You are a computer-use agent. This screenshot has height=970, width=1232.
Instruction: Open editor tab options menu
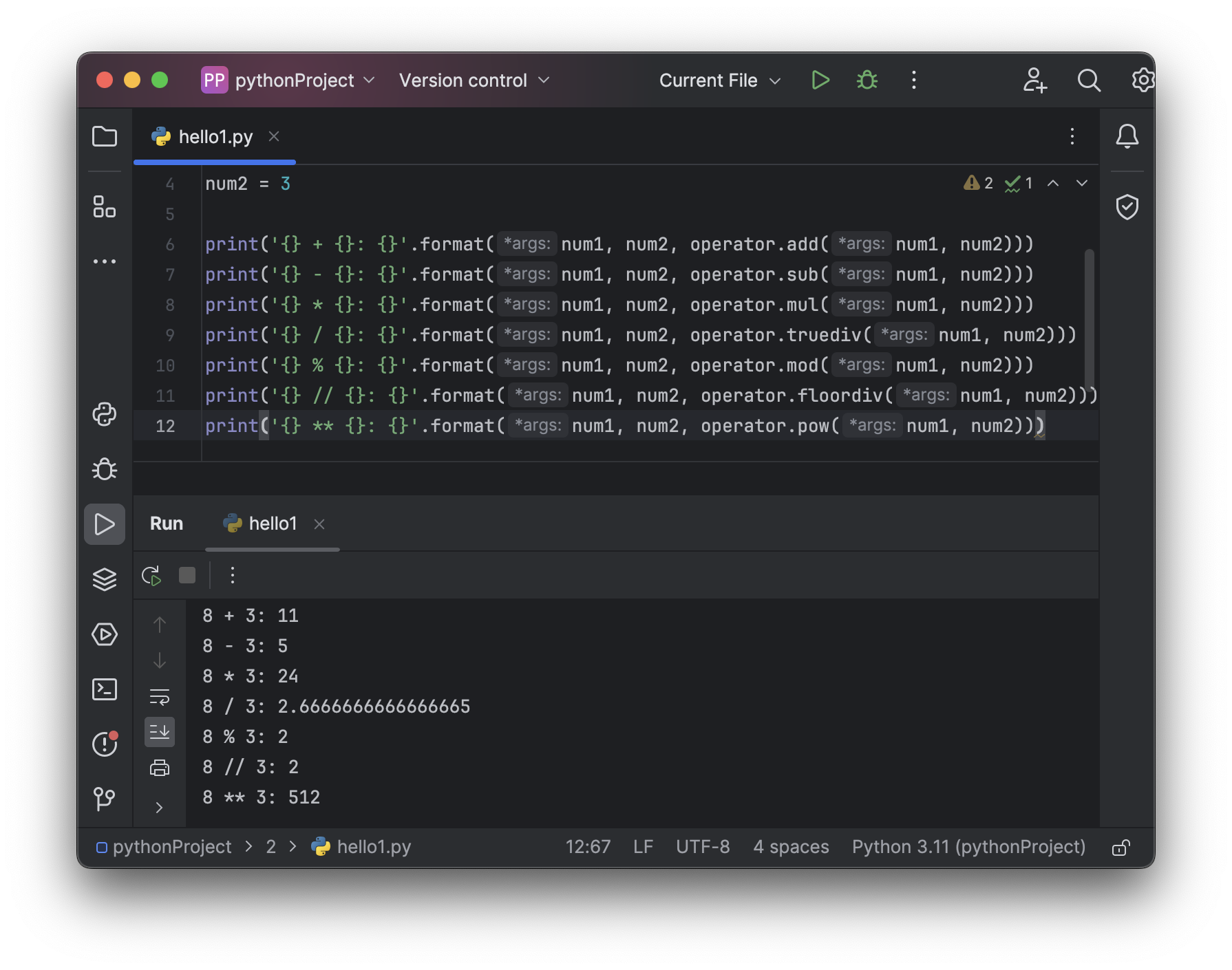tap(1072, 136)
